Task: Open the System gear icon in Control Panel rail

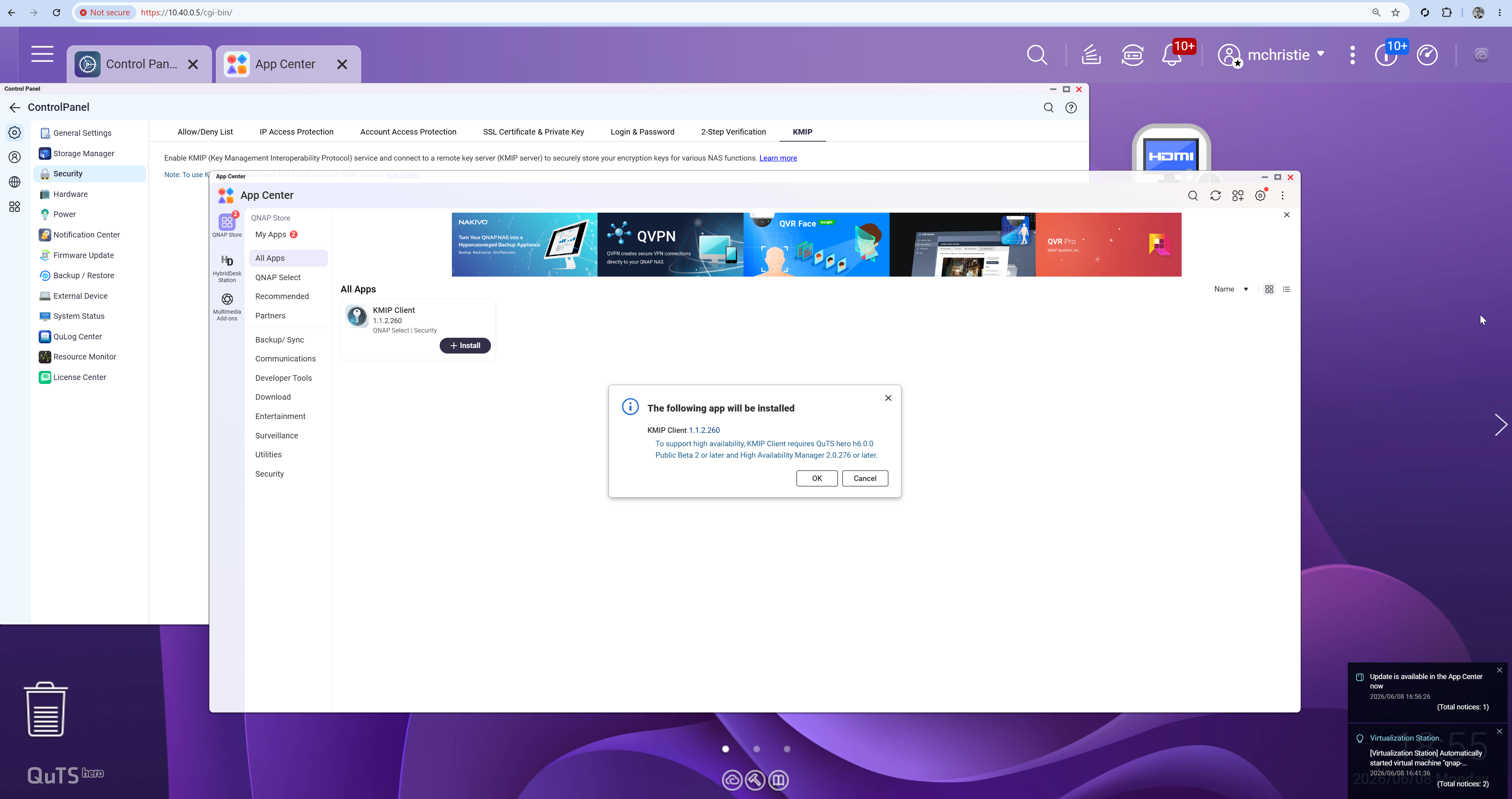Action: pyautogui.click(x=15, y=133)
